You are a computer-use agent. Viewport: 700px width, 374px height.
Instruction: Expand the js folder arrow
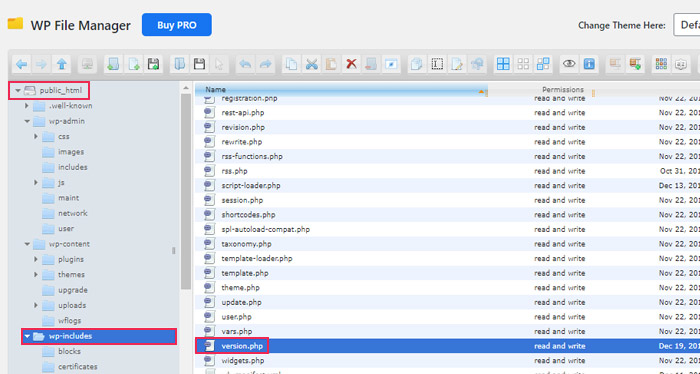click(36, 183)
